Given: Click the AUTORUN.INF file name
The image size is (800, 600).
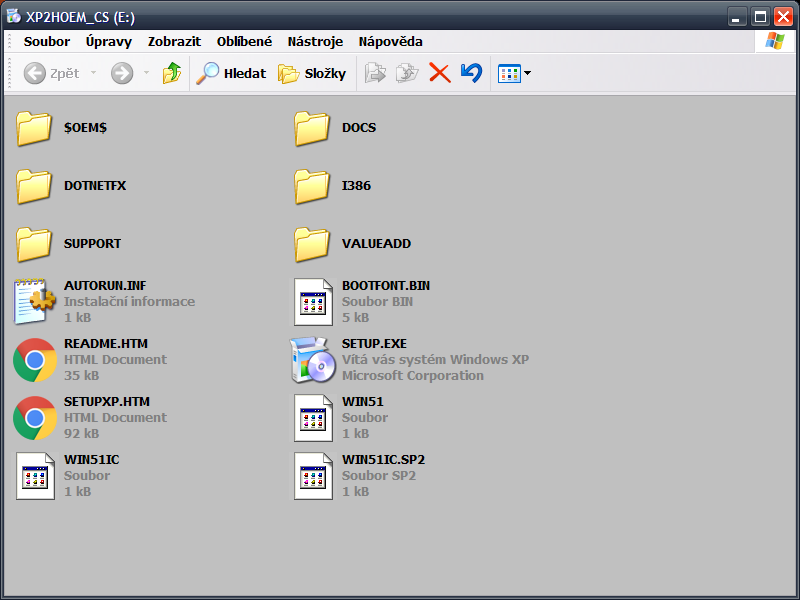Looking at the screenshot, I should 105,286.
